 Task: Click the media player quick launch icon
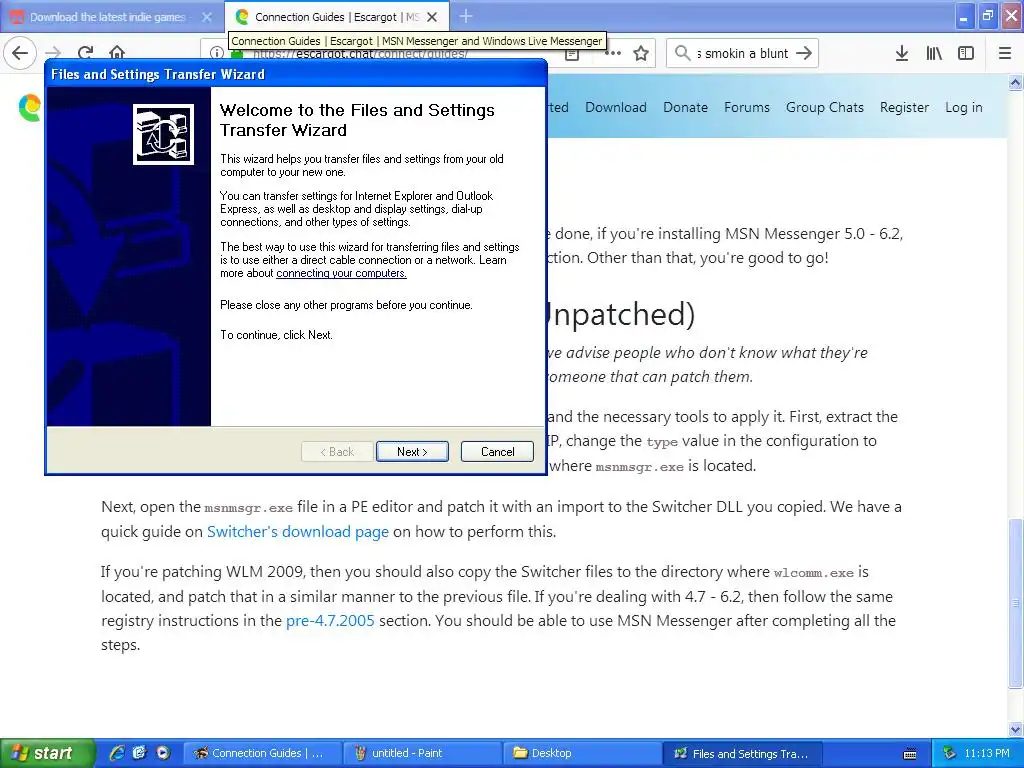pos(163,753)
